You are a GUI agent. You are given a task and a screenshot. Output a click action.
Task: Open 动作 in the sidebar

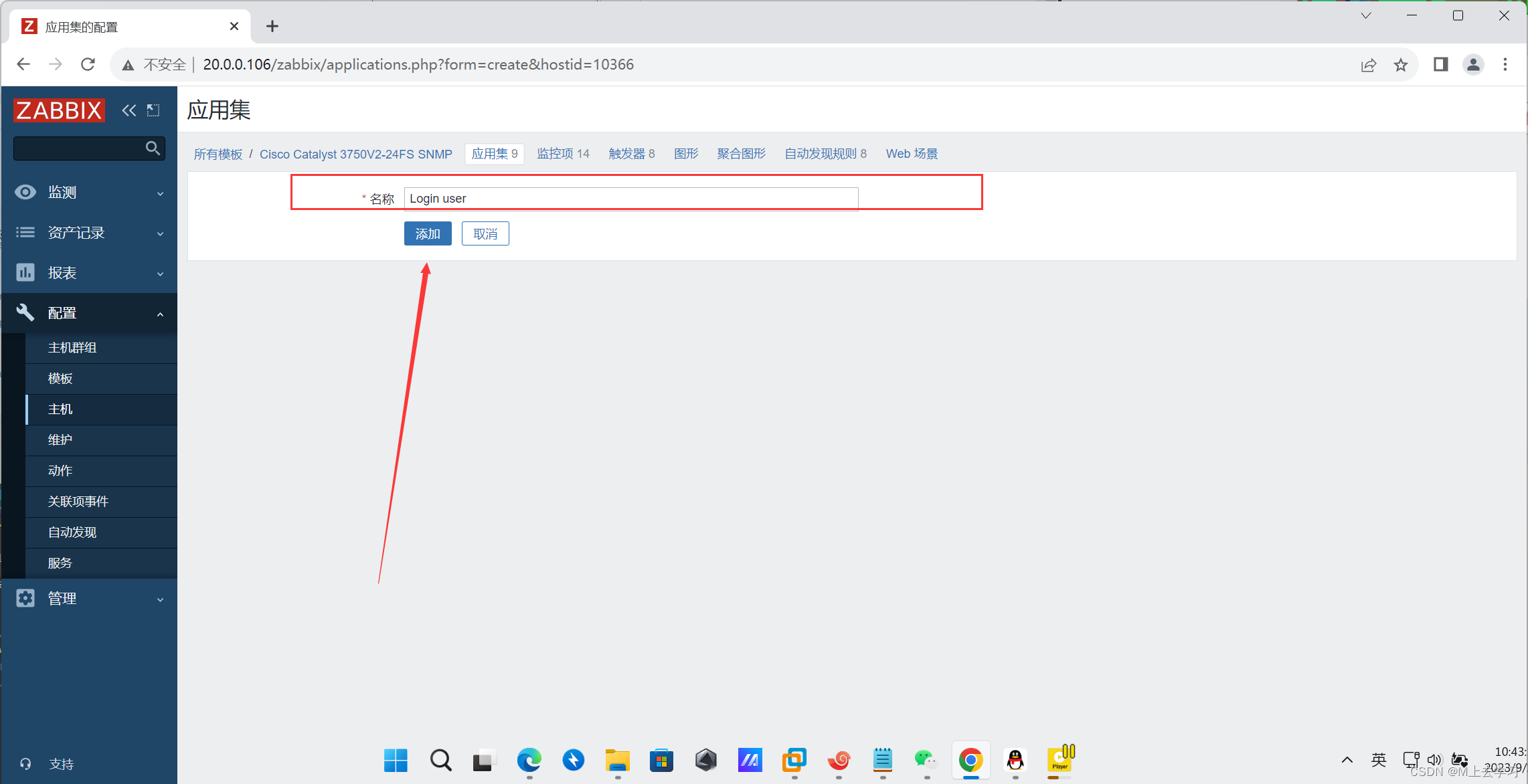pyautogui.click(x=60, y=471)
